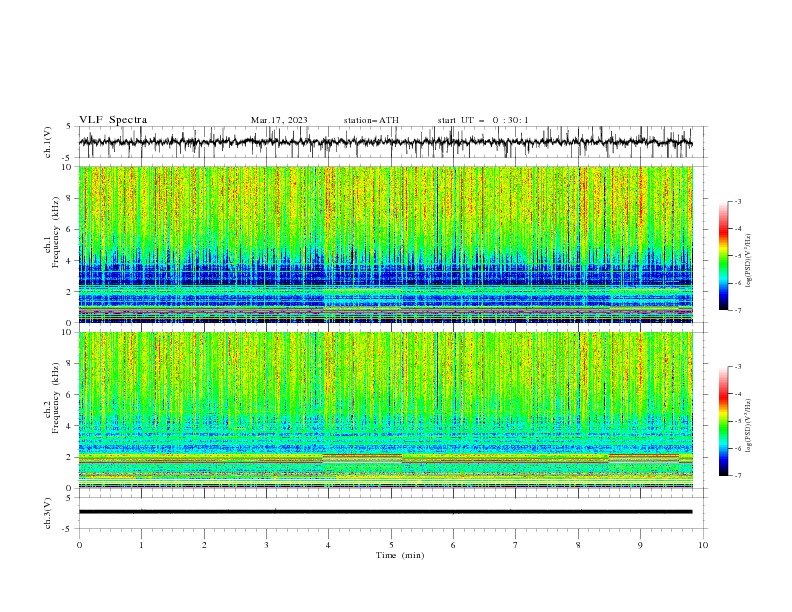
Task: Click time axis tick label "9"
Action: (x=640, y=545)
